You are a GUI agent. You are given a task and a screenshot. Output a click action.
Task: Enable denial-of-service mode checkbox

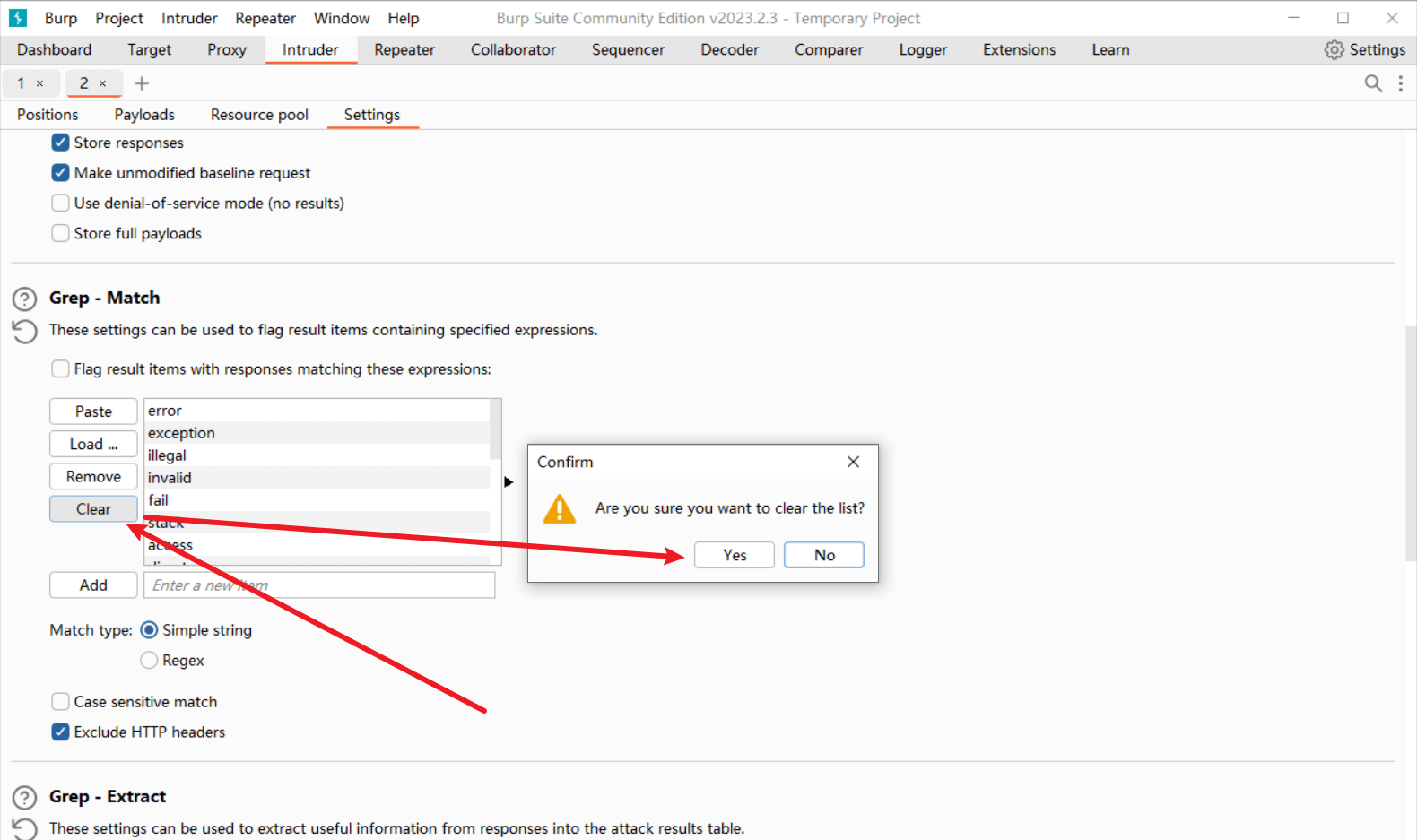pos(60,204)
